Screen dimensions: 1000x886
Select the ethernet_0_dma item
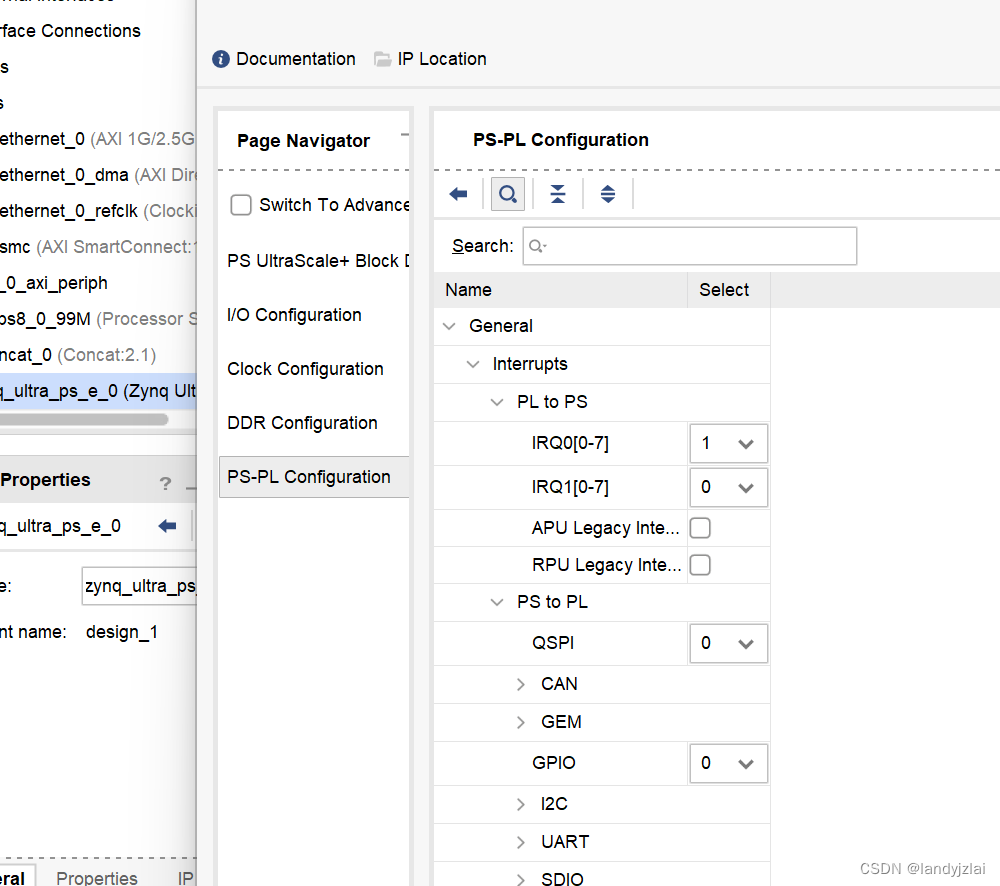point(98,175)
